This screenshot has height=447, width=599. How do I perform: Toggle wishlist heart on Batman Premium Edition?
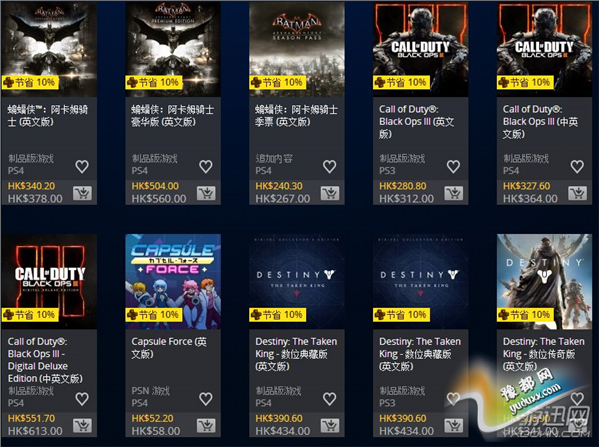(206, 167)
